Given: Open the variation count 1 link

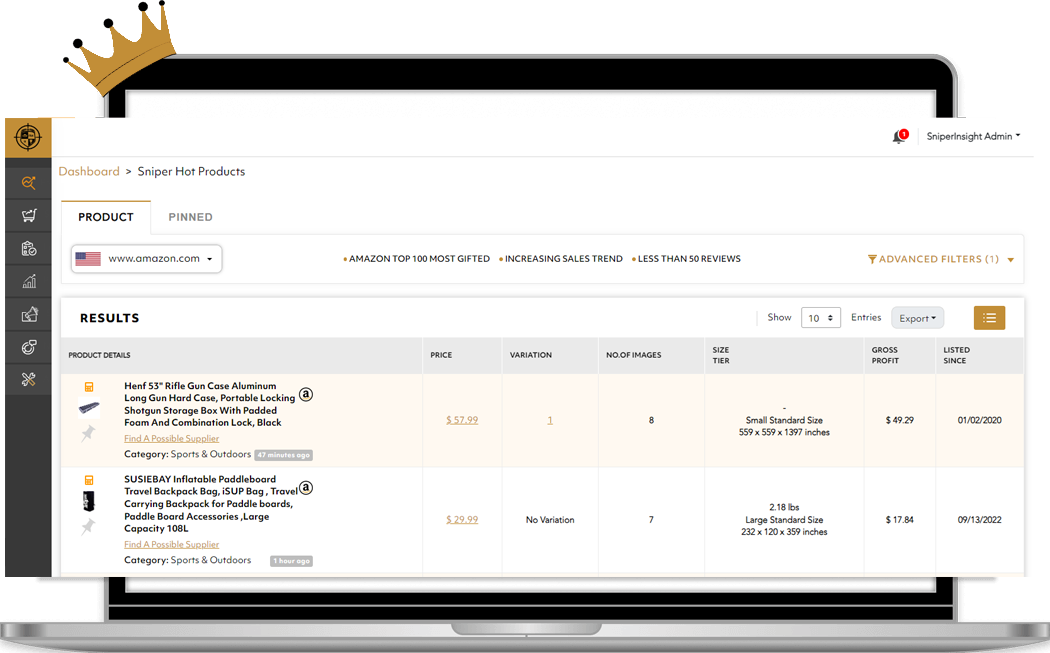Looking at the screenshot, I should pyautogui.click(x=550, y=420).
